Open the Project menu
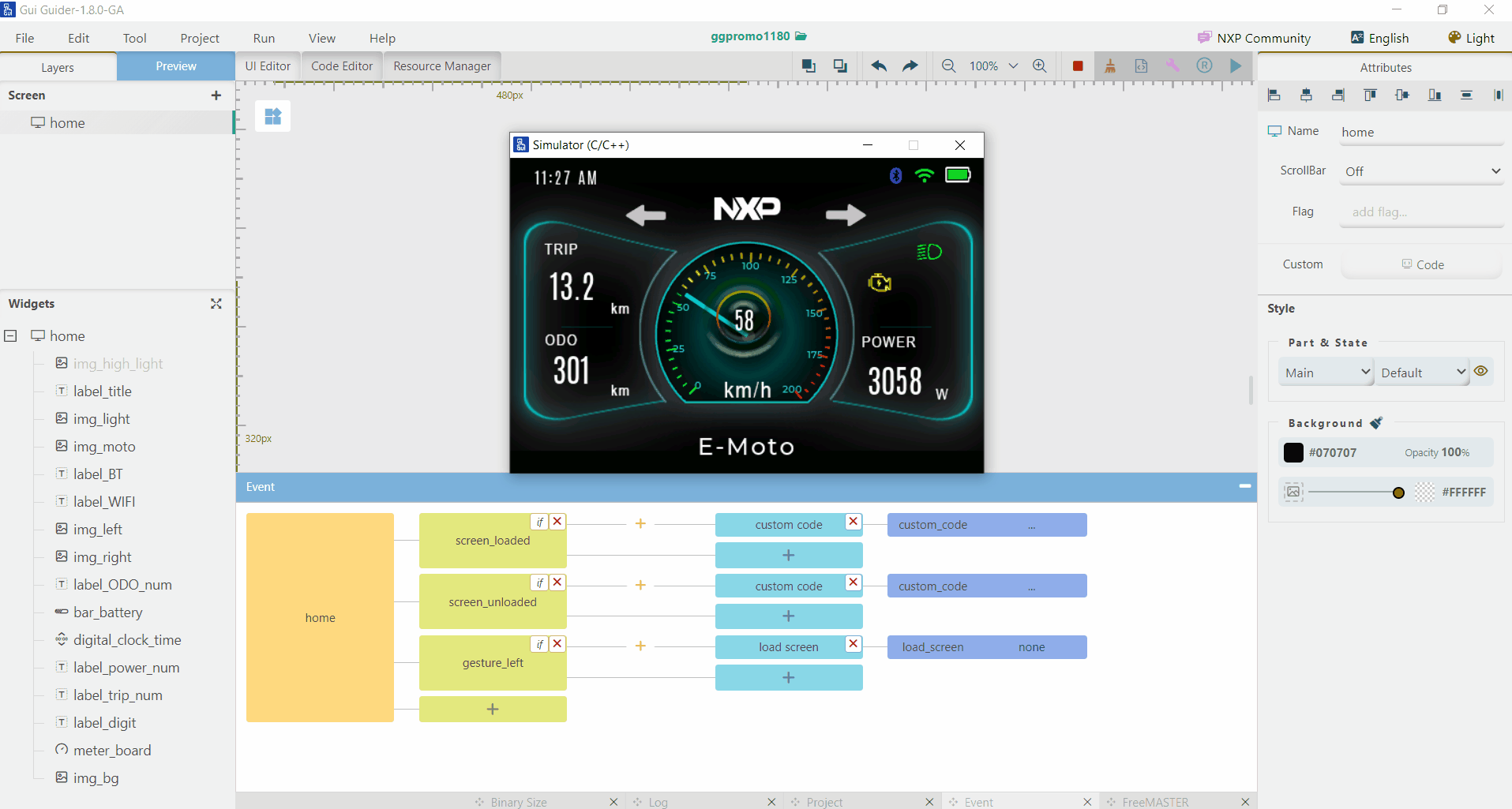Viewport: 1512px width, 809px height. pos(199,37)
